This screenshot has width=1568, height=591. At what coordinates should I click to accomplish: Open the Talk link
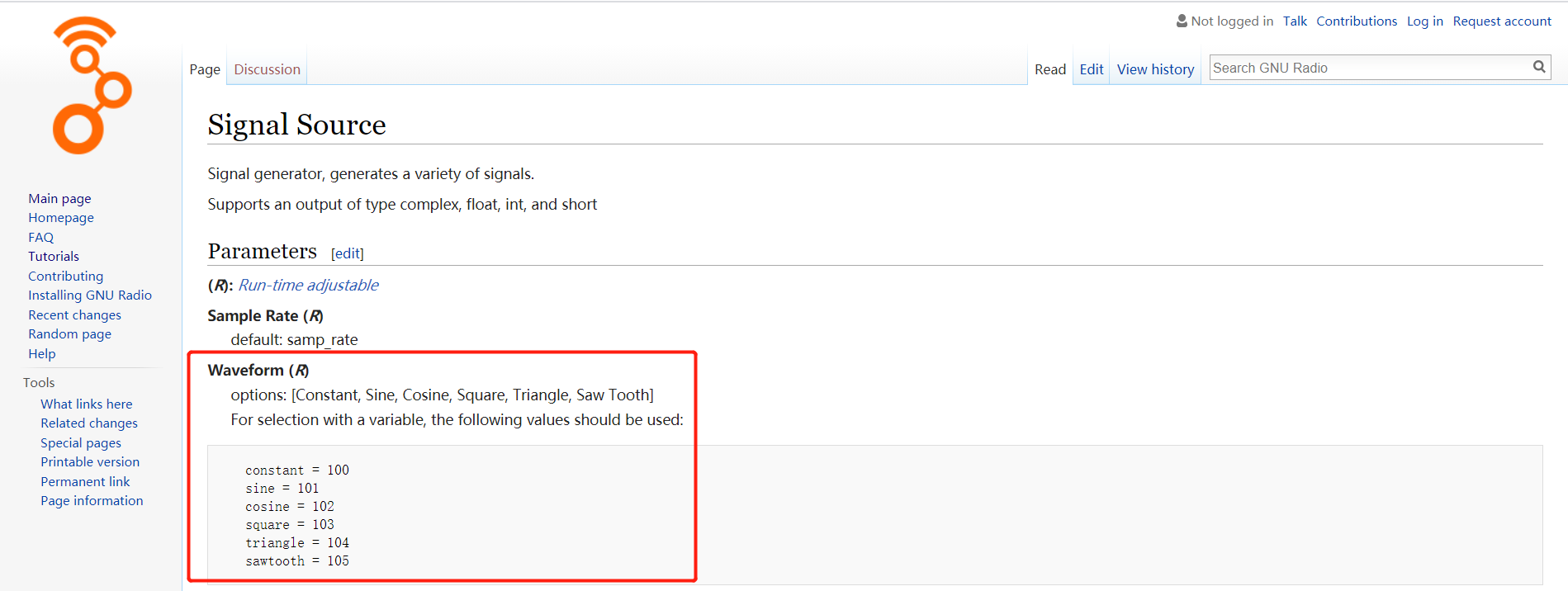[1295, 21]
